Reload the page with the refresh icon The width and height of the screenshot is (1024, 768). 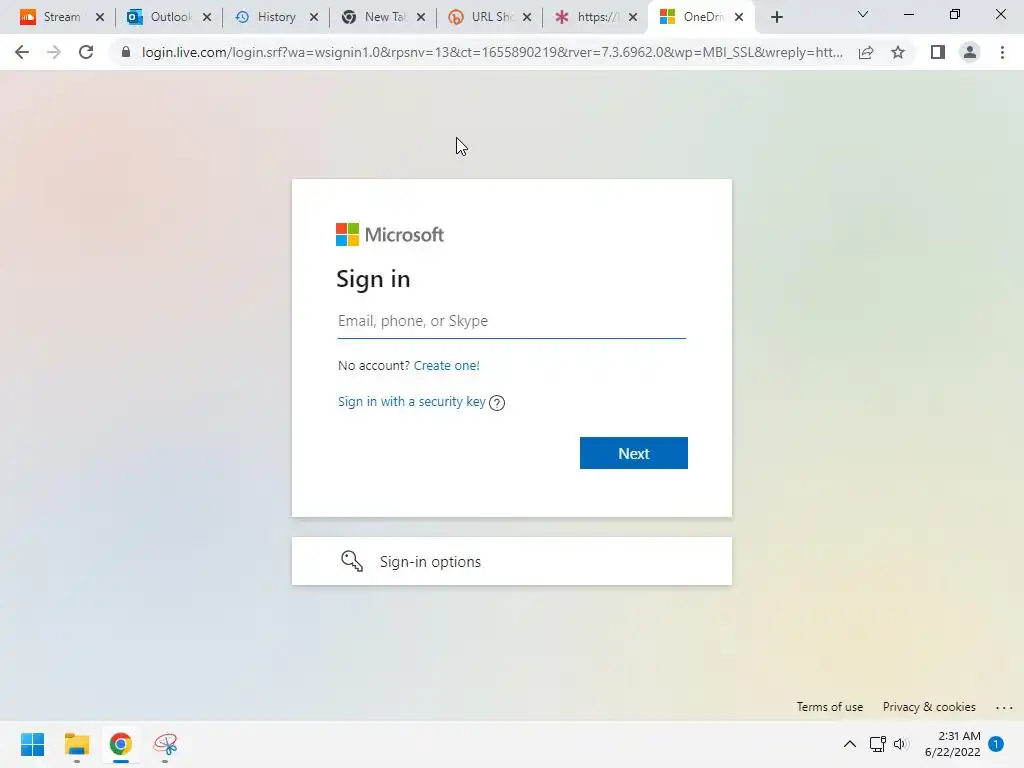point(86,52)
